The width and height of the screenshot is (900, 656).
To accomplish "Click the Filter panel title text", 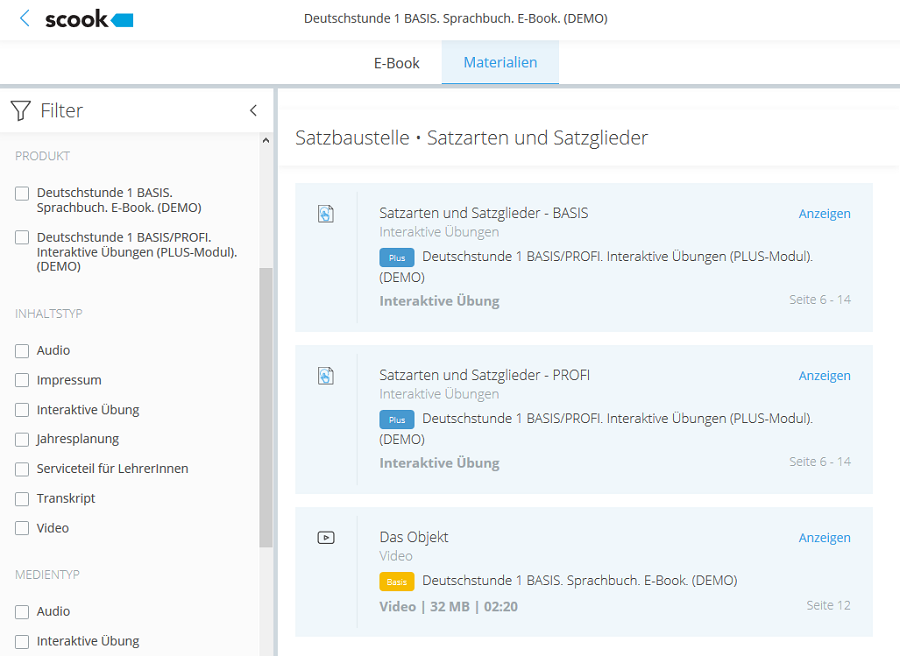I will (x=61, y=110).
